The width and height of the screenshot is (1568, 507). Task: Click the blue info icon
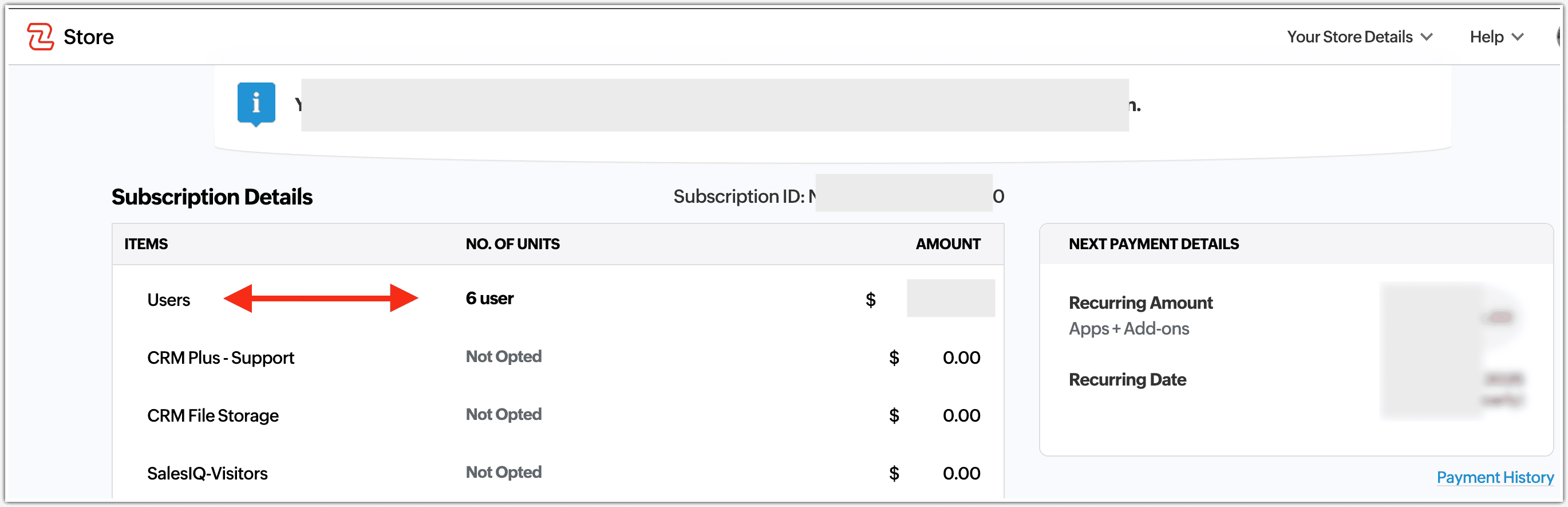click(256, 103)
